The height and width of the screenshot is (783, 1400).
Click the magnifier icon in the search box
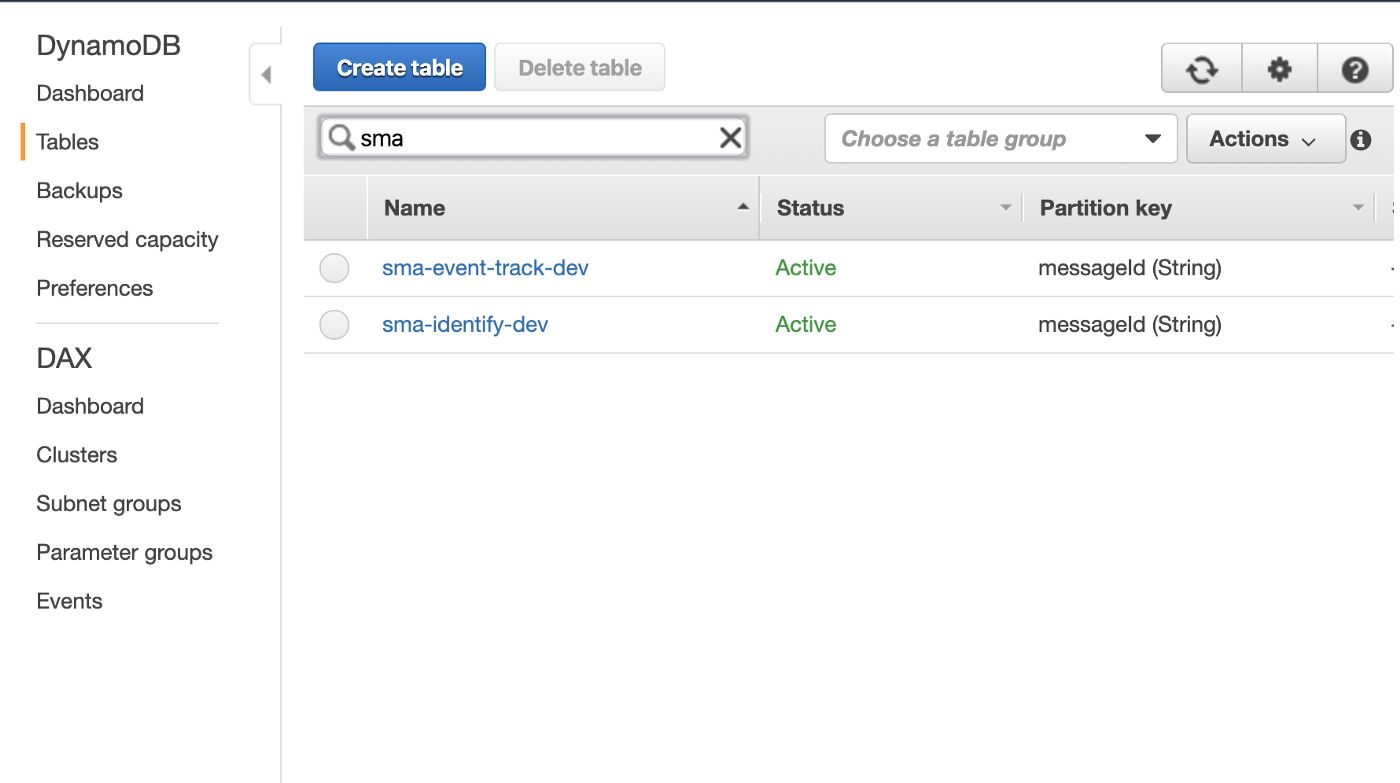coord(342,138)
